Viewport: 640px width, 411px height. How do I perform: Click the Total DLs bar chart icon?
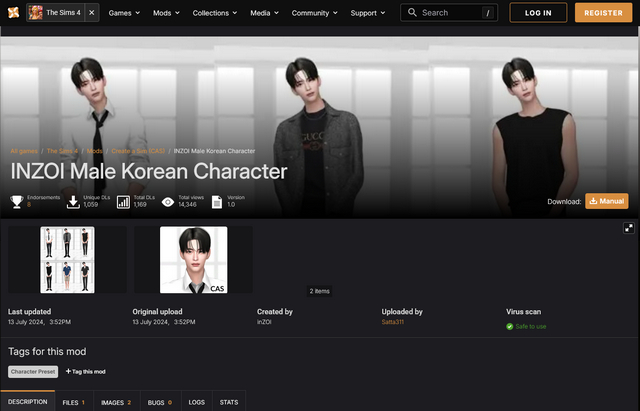click(x=123, y=202)
